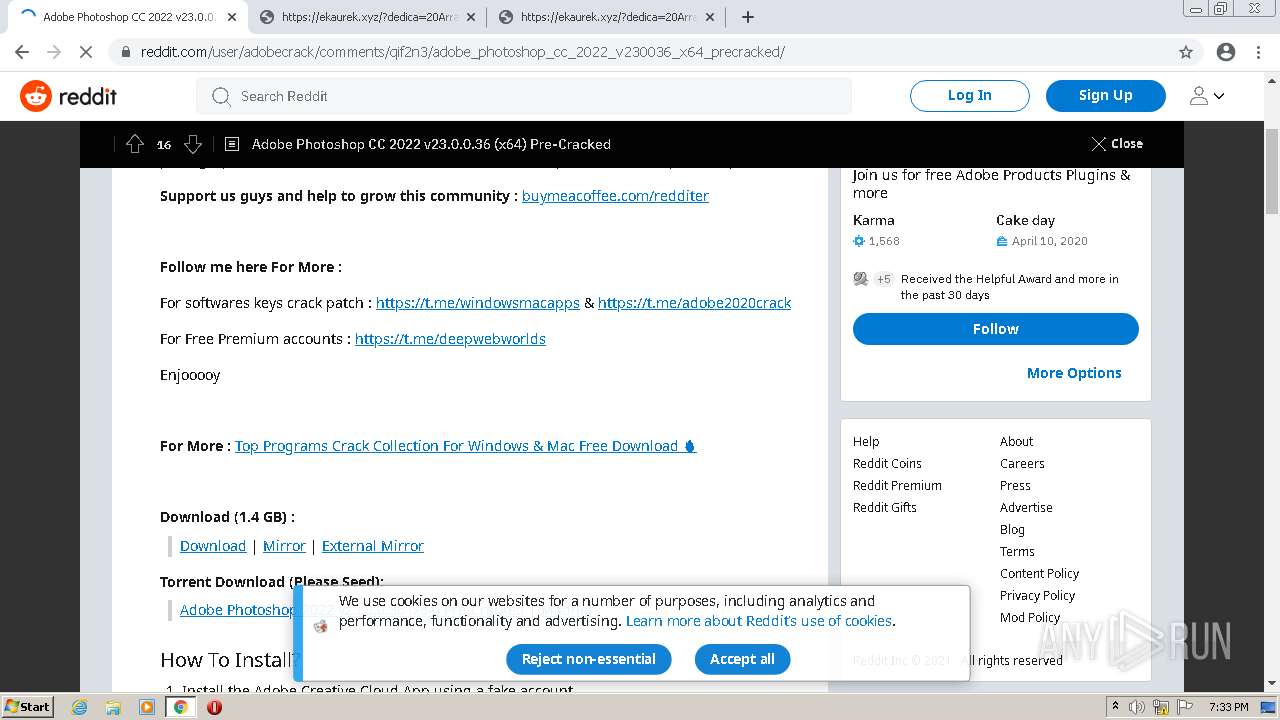Click the +5 awards badge
Screen dimensions: 1280x720
884,279
